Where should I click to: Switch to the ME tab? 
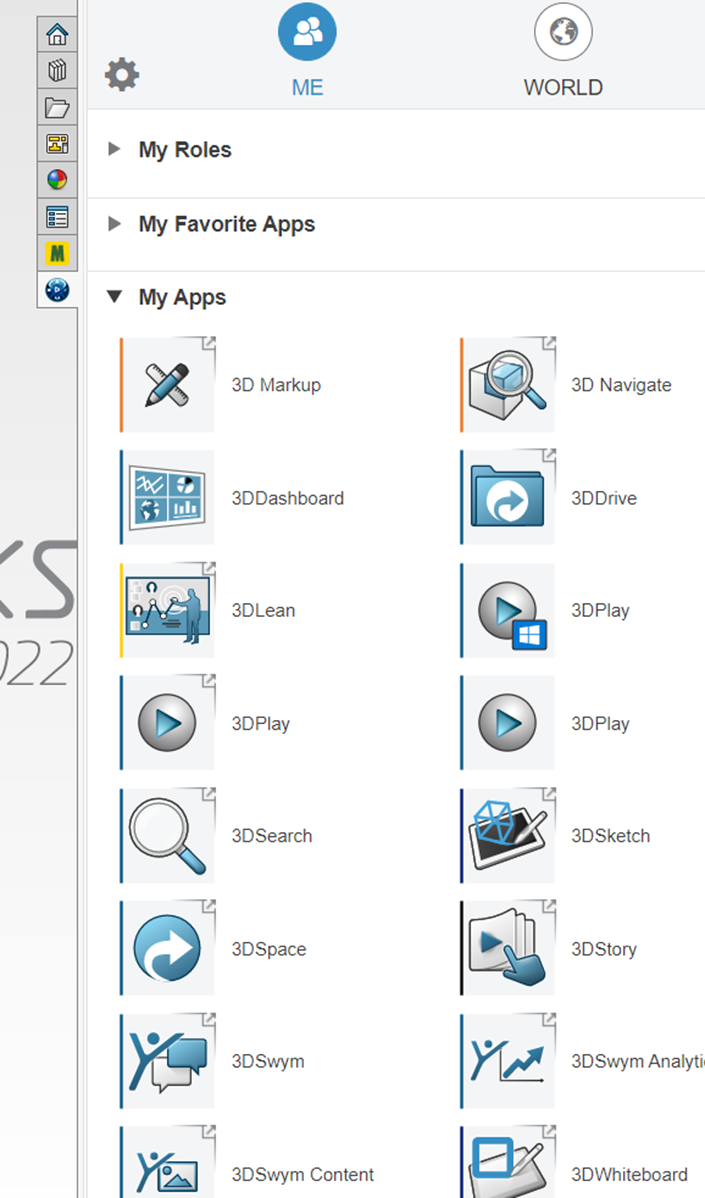(x=307, y=50)
